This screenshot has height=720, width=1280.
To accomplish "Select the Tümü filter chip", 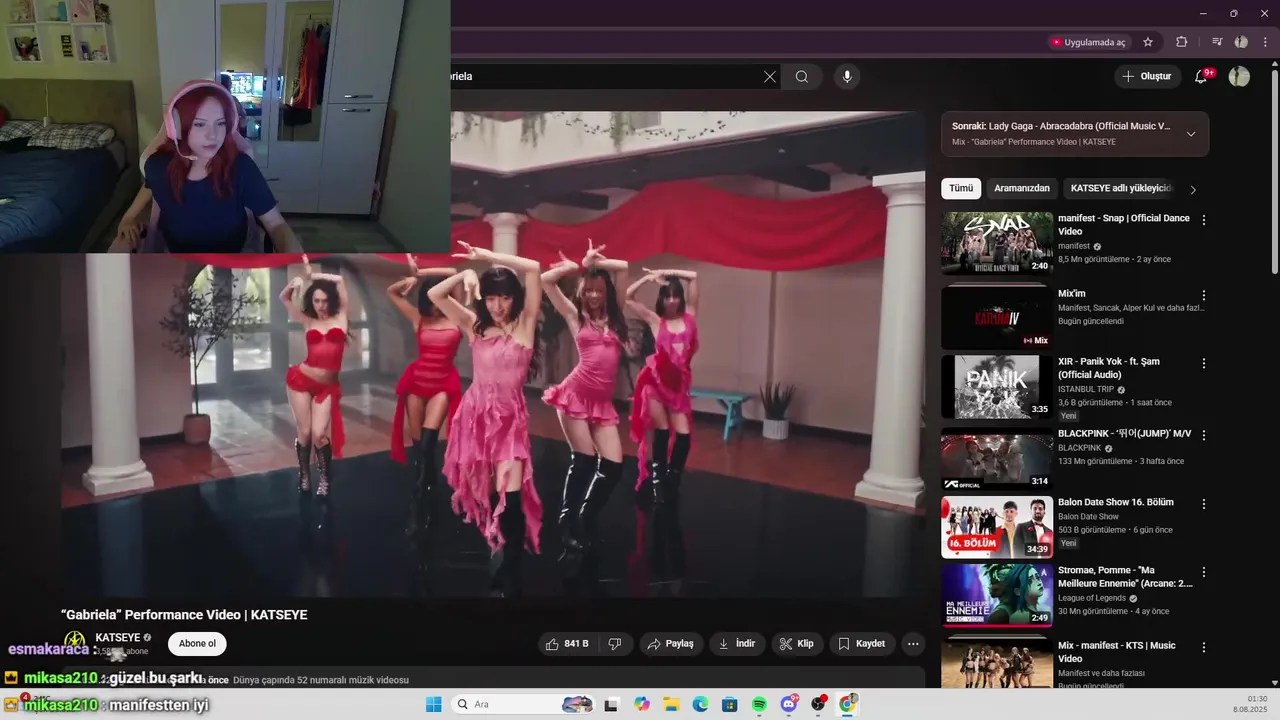I will click(961, 188).
